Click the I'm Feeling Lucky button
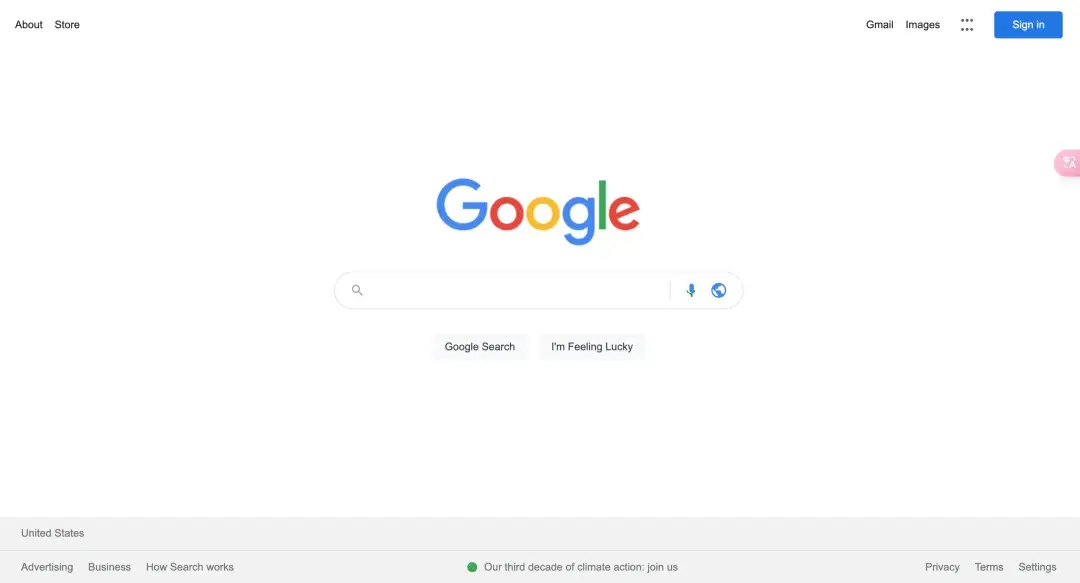This screenshot has height=583, width=1080. point(592,347)
